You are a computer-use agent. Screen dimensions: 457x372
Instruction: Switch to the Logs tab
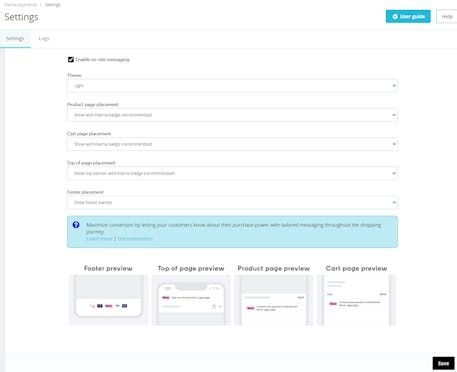(x=44, y=39)
